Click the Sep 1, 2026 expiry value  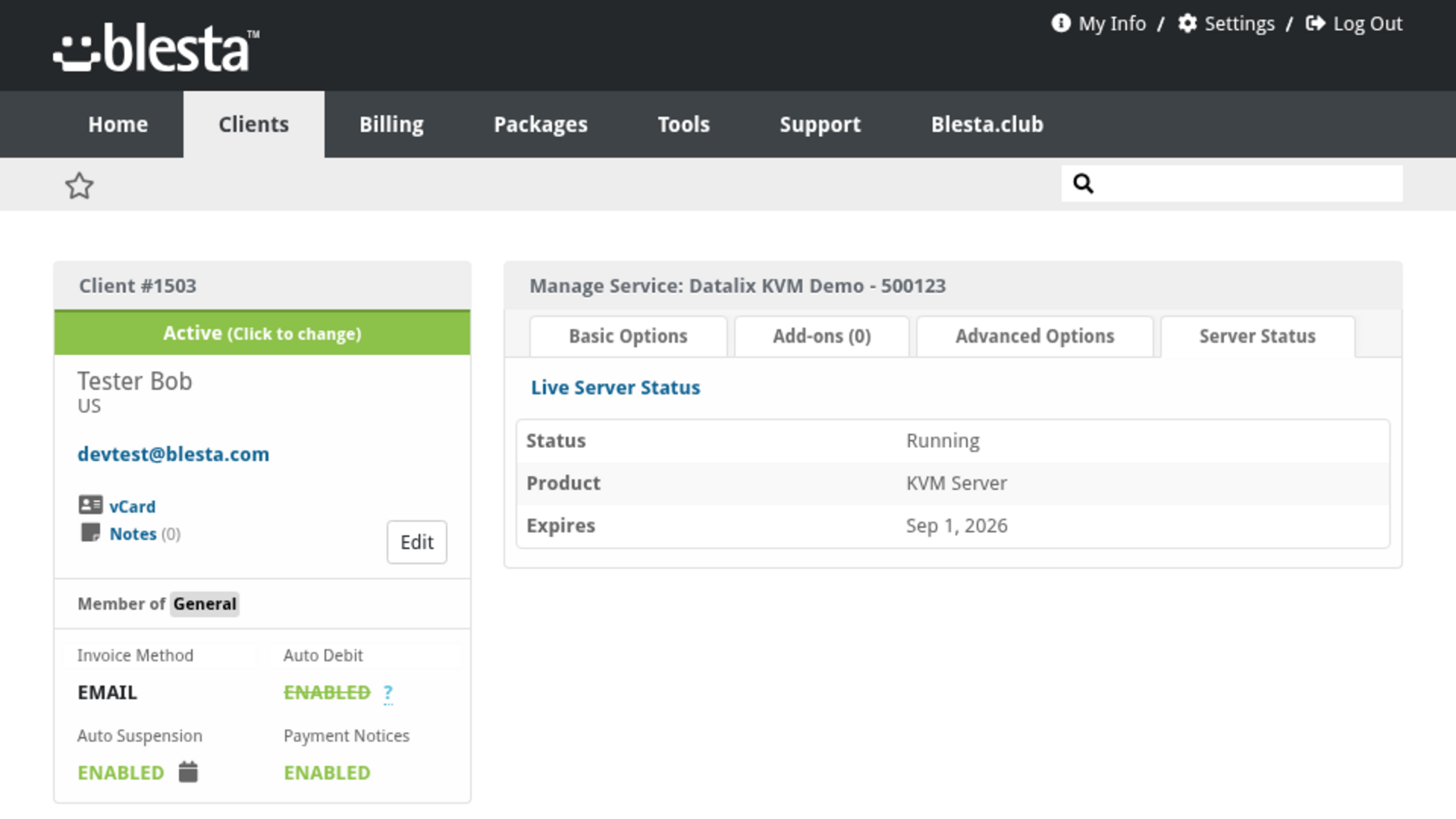coord(956,526)
